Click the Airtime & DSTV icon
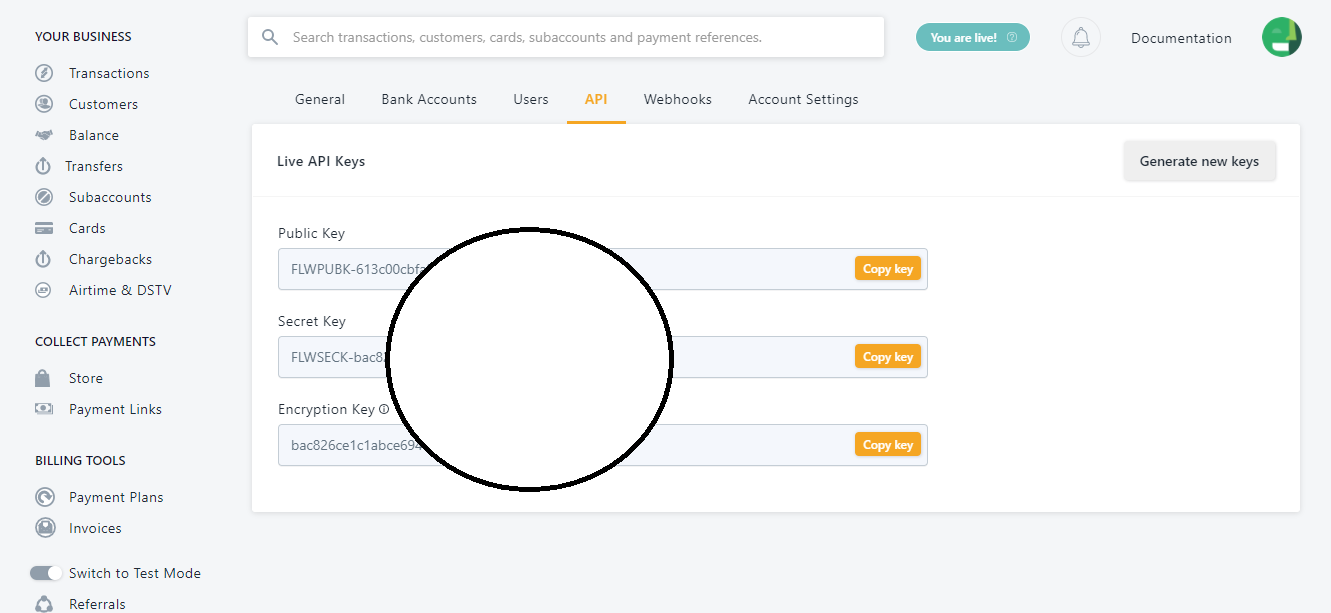Viewport: 1331px width, 613px height. [x=43, y=290]
